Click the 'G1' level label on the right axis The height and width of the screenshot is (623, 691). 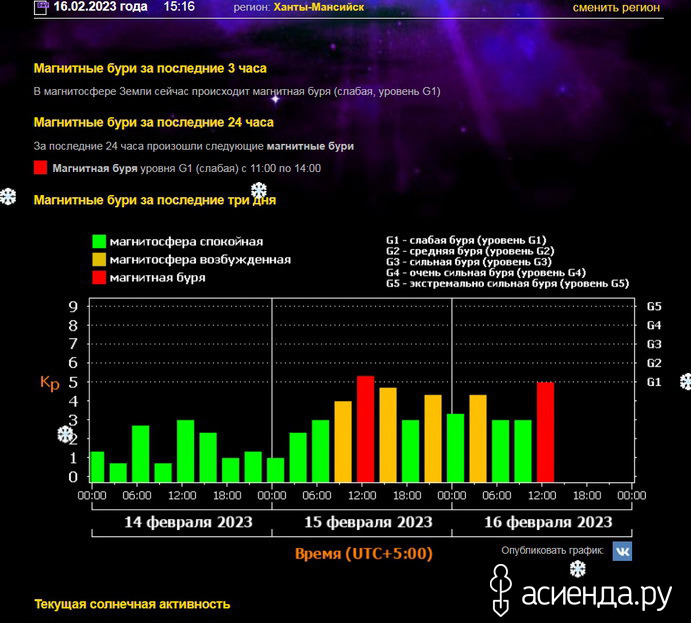(x=654, y=382)
